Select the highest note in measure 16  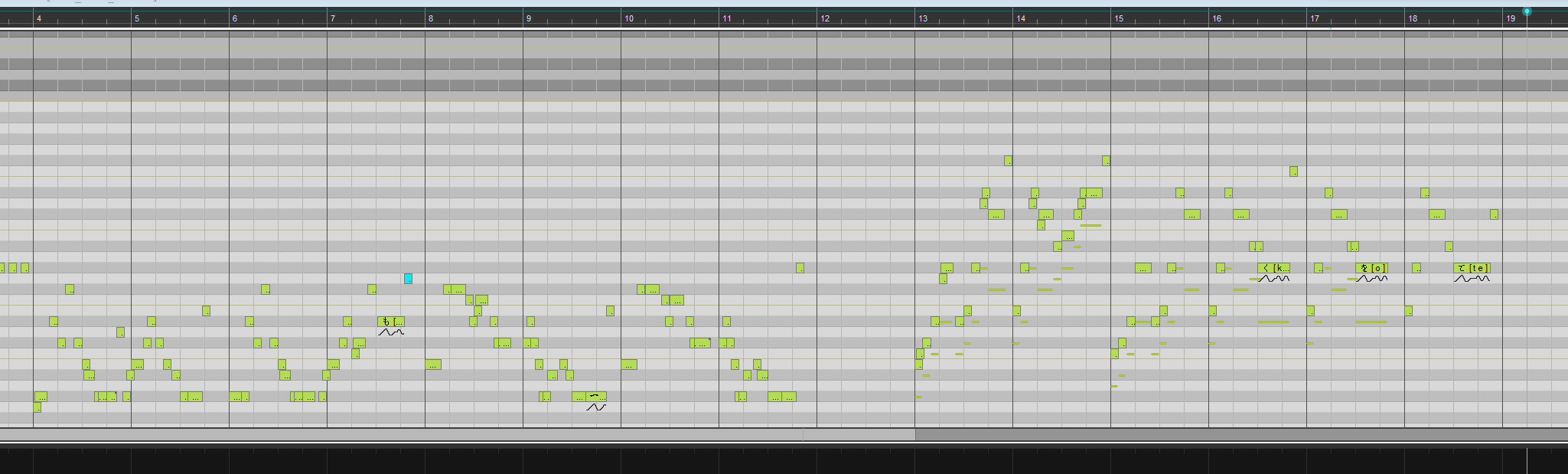point(1293,172)
